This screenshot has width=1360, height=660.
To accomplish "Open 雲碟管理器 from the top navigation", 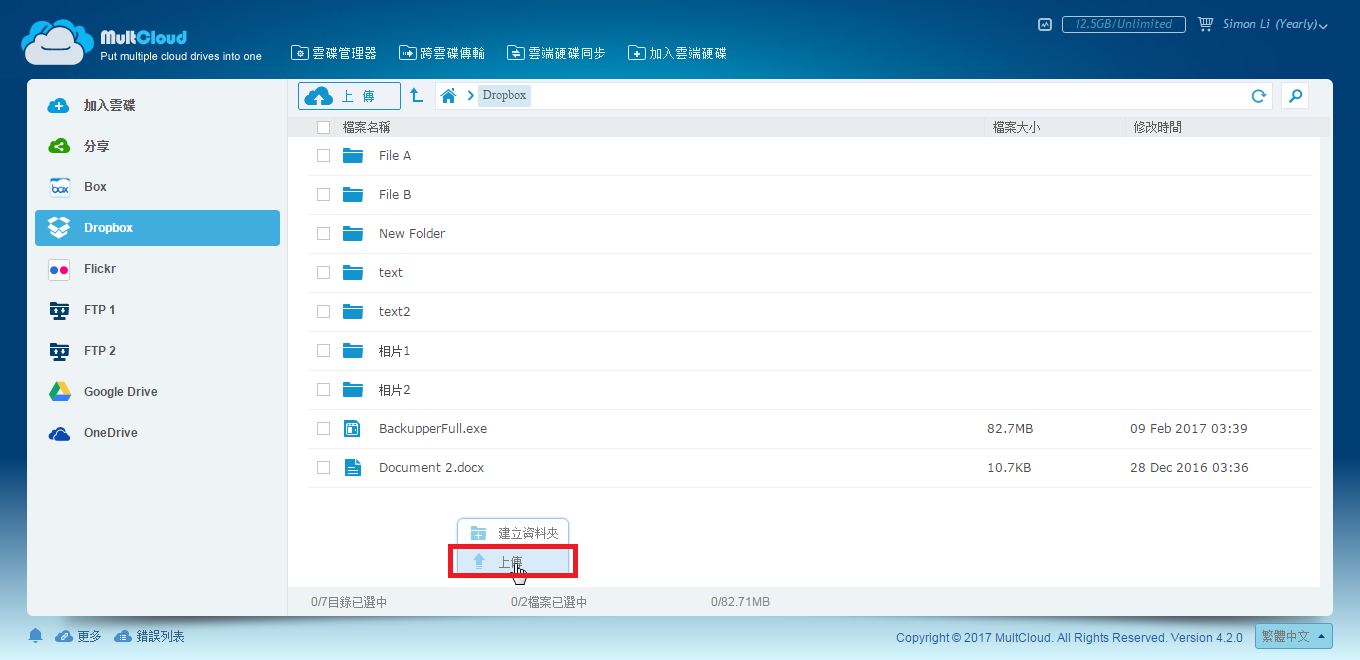I will pos(334,53).
